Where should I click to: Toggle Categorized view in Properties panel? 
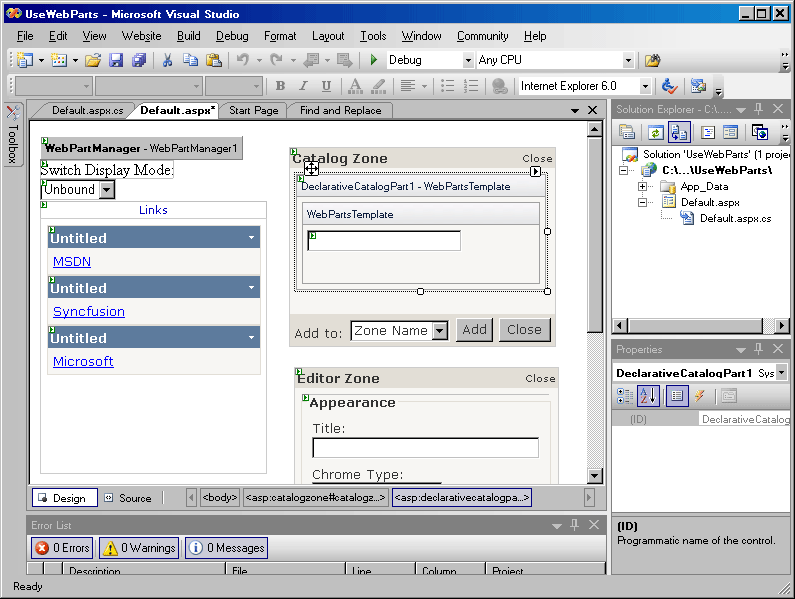(626, 396)
